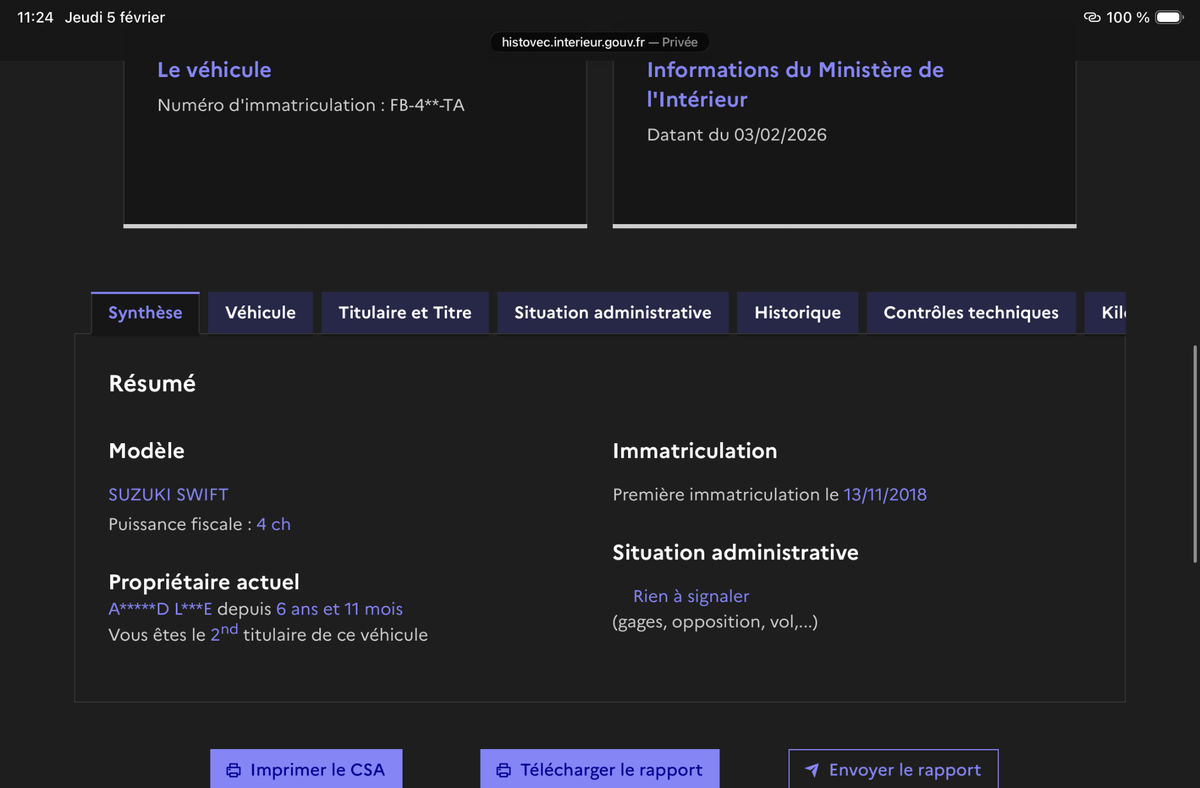Image resolution: width=1200 pixels, height=788 pixels.
Task: Tap the histovec.interieur.gouv.fr address bar
Action: 600,43
